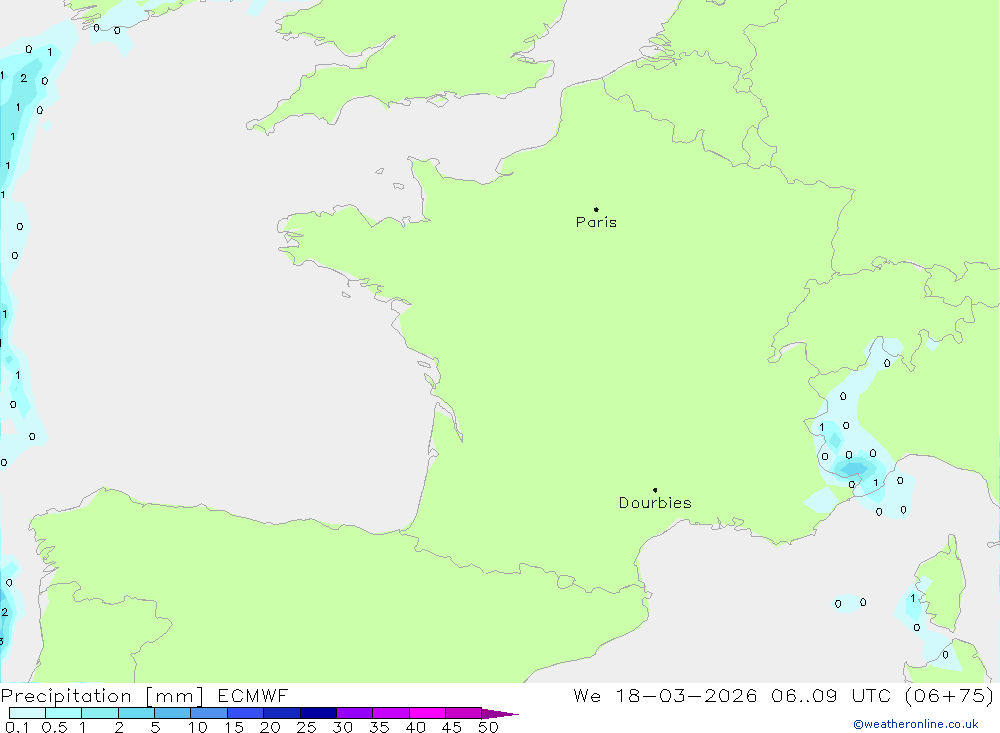Pick the 2–5 mm legend swatch
Screen dimensions: 1000x733
(x=136, y=713)
